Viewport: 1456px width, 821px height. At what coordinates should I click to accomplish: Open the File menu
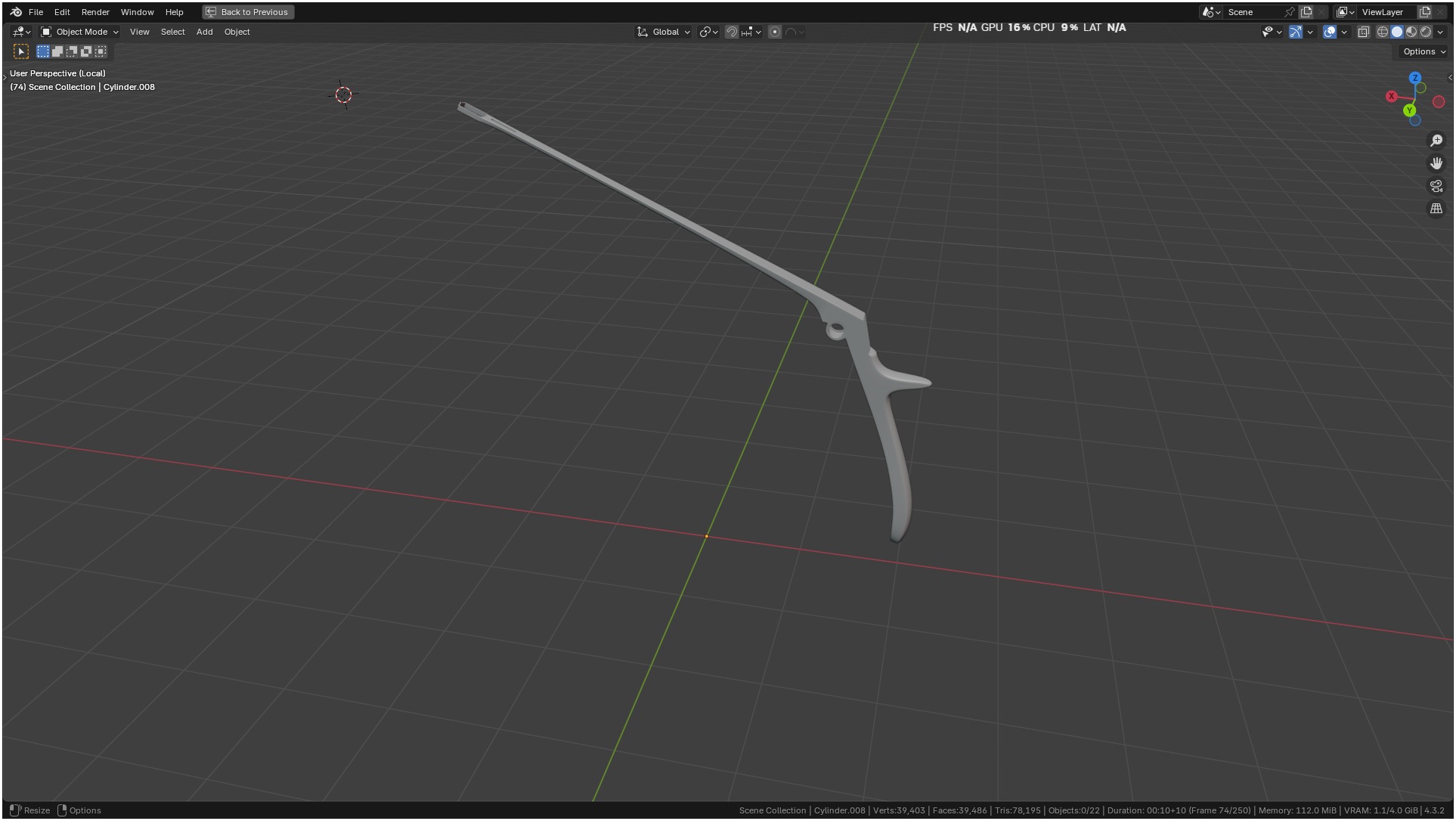tap(36, 12)
